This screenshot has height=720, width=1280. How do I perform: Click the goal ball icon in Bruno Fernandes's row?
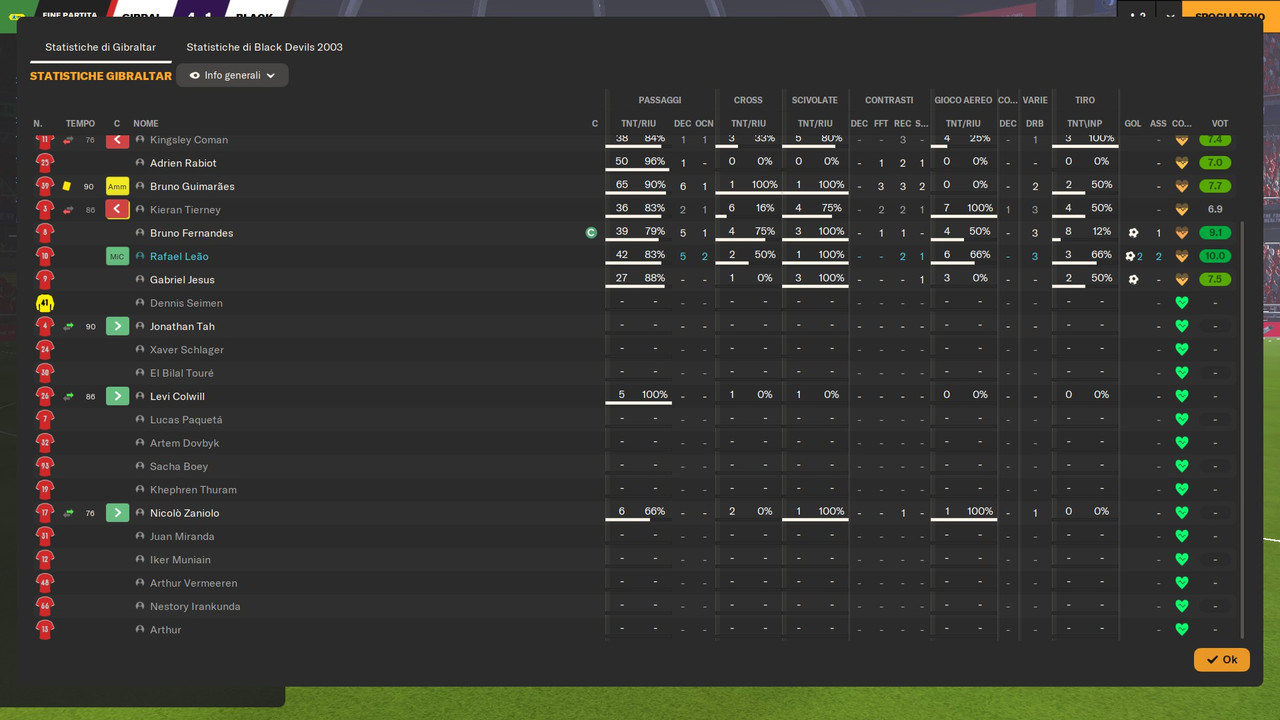(1133, 233)
